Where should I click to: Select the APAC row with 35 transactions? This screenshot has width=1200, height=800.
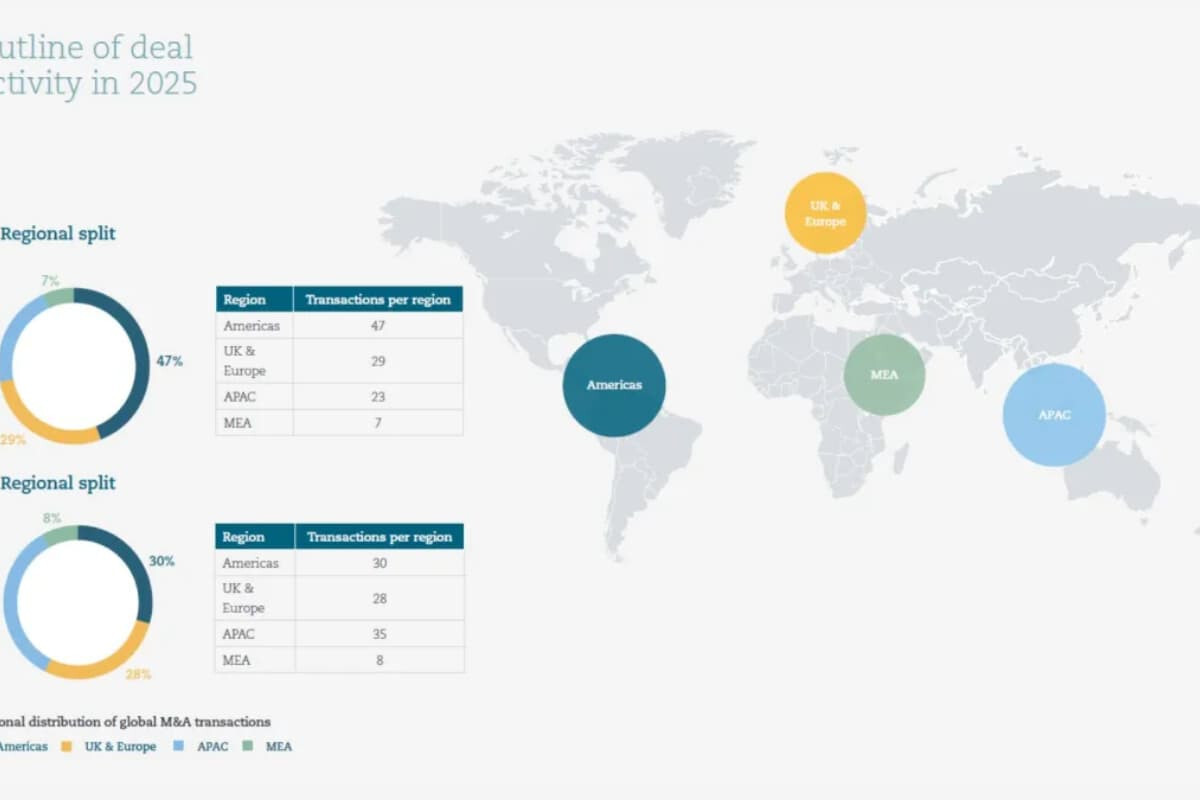pyautogui.click(x=340, y=633)
